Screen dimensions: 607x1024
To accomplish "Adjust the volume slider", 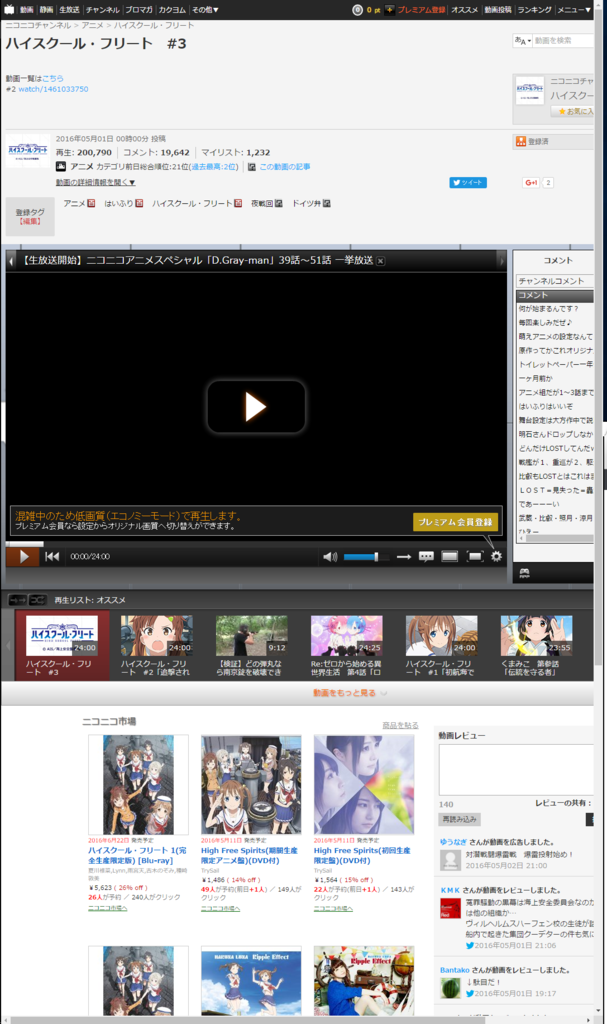I will coord(366,556).
